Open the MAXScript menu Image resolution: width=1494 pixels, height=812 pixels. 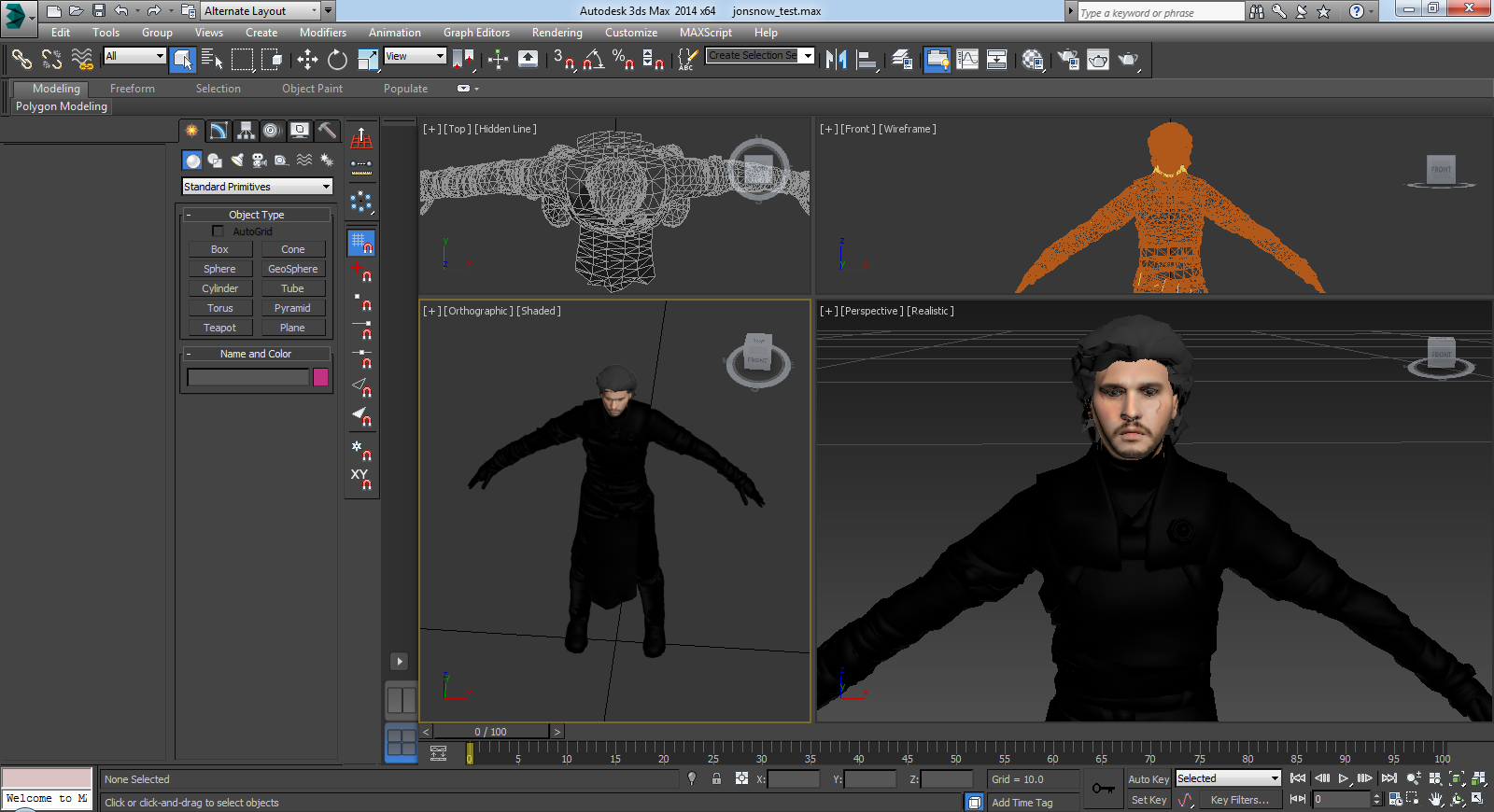click(x=706, y=33)
